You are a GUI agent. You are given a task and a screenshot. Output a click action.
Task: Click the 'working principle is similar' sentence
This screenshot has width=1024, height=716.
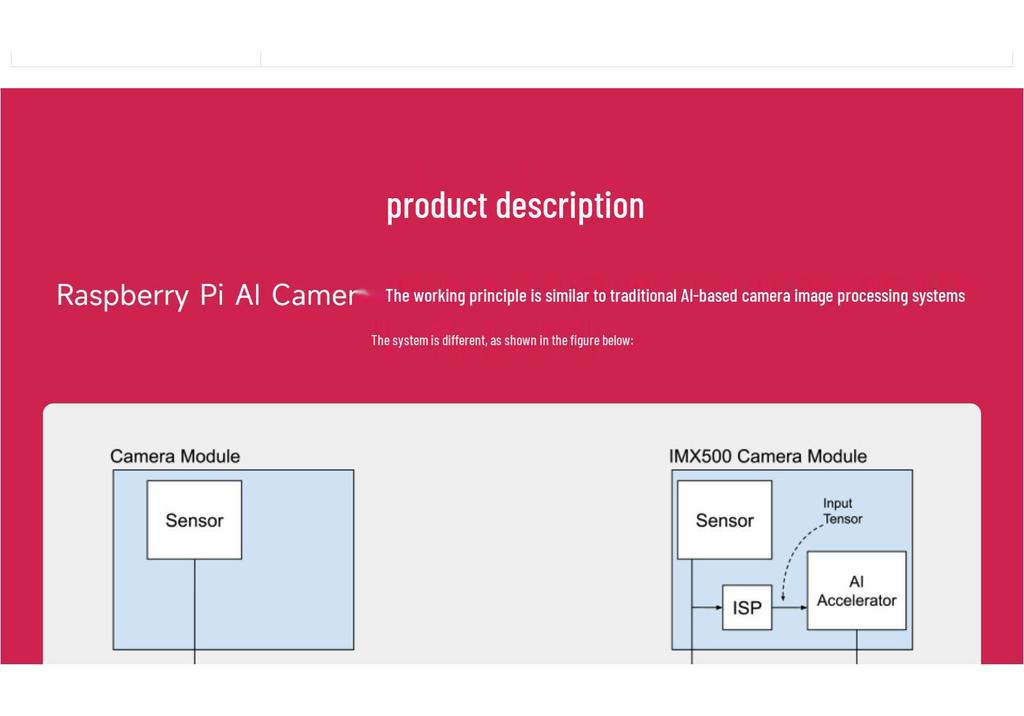675,296
